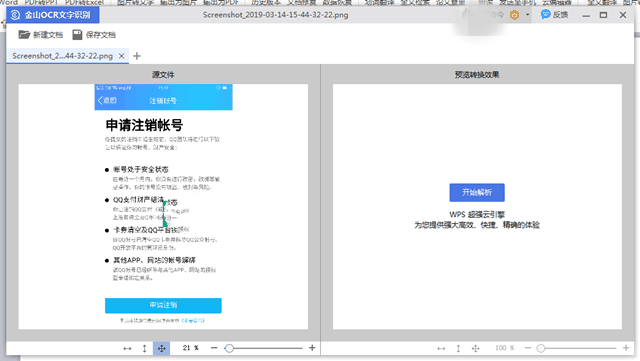Close the OCR window

pyautogui.click(x=623, y=15)
